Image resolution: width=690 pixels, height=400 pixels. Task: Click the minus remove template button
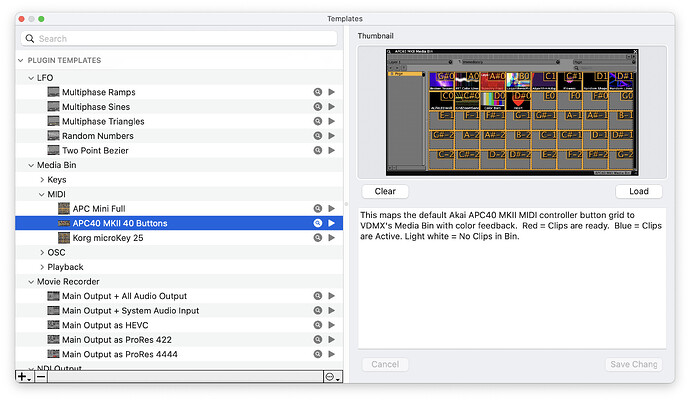click(x=41, y=377)
